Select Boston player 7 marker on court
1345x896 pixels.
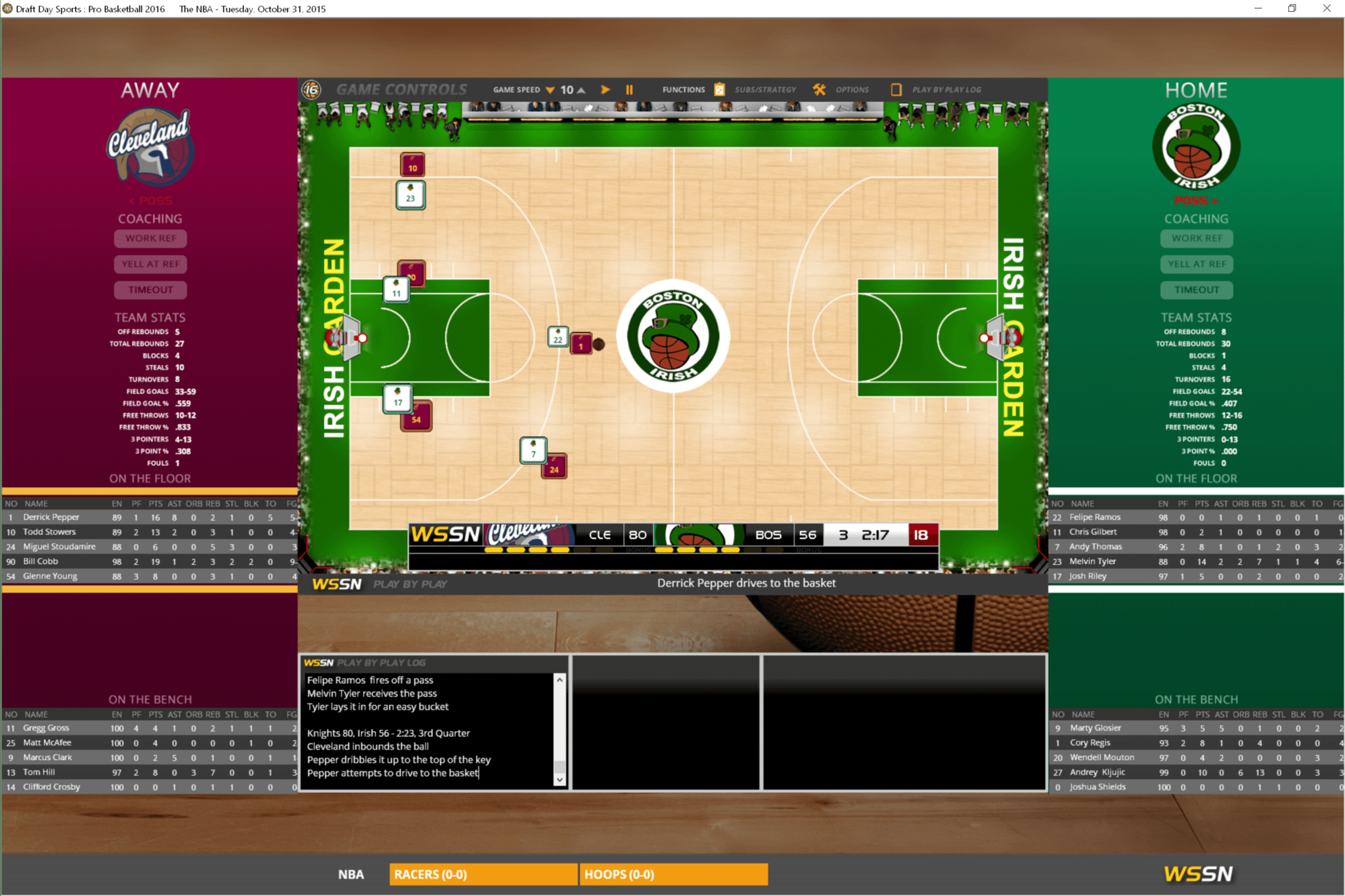click(x=533, y=450)
